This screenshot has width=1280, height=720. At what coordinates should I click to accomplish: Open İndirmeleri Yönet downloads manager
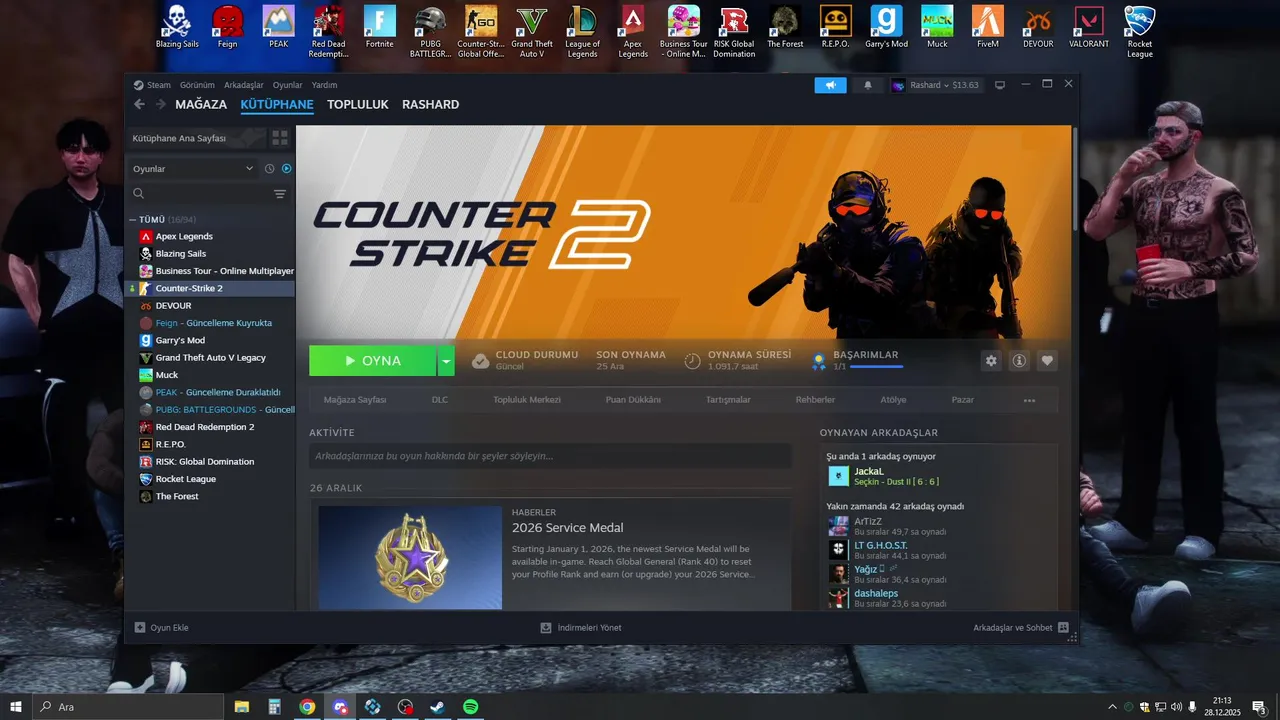click(581, 628)
